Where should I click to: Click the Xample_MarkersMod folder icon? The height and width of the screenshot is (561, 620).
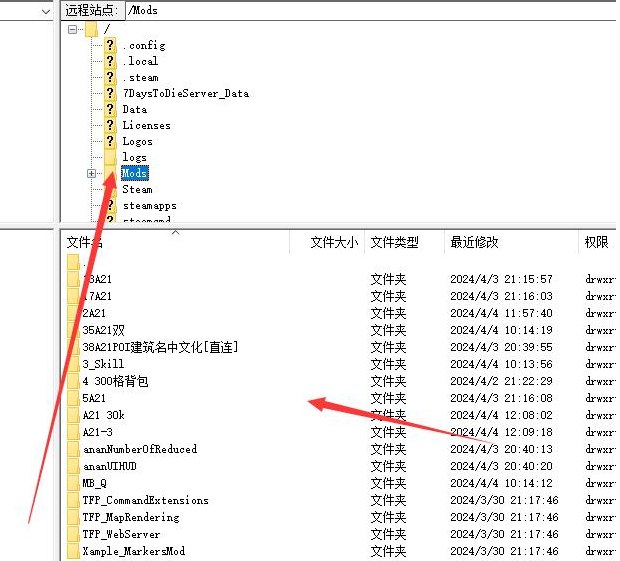click(x=73, y=551)
